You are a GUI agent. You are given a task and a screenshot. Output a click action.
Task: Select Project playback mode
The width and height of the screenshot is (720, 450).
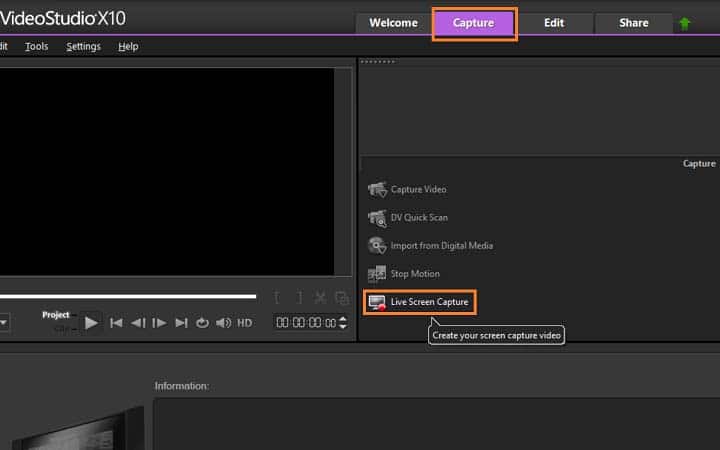(56, 315)
